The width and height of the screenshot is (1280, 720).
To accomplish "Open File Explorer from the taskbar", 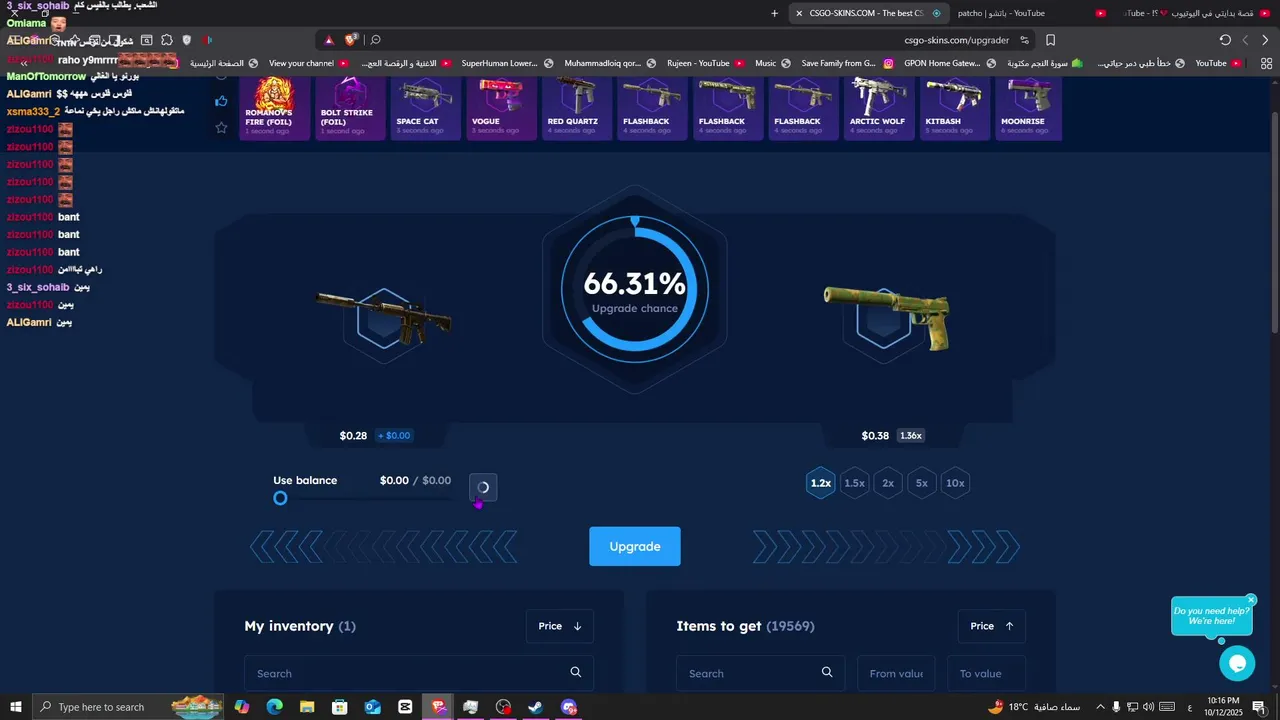I will [x=307, y=707].
